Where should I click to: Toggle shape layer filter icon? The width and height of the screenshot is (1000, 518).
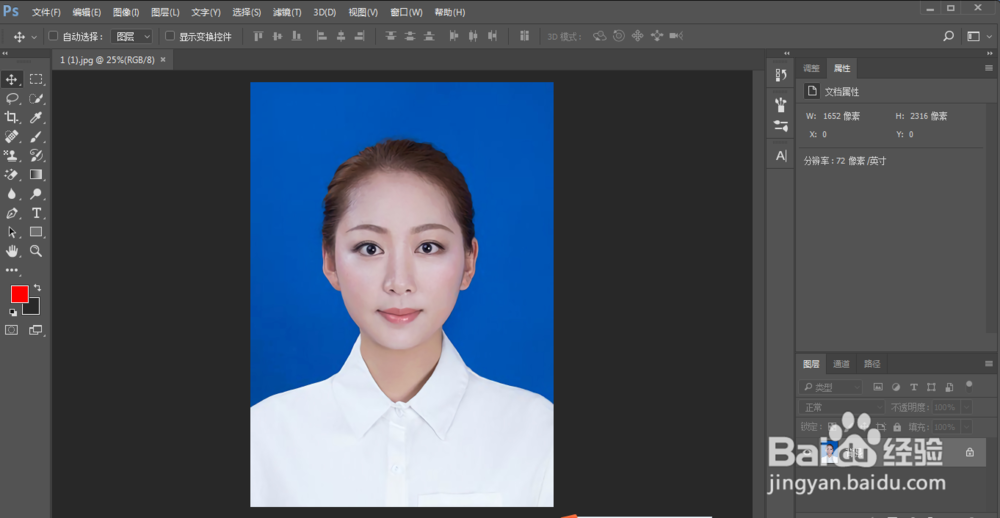coord(931,387)
